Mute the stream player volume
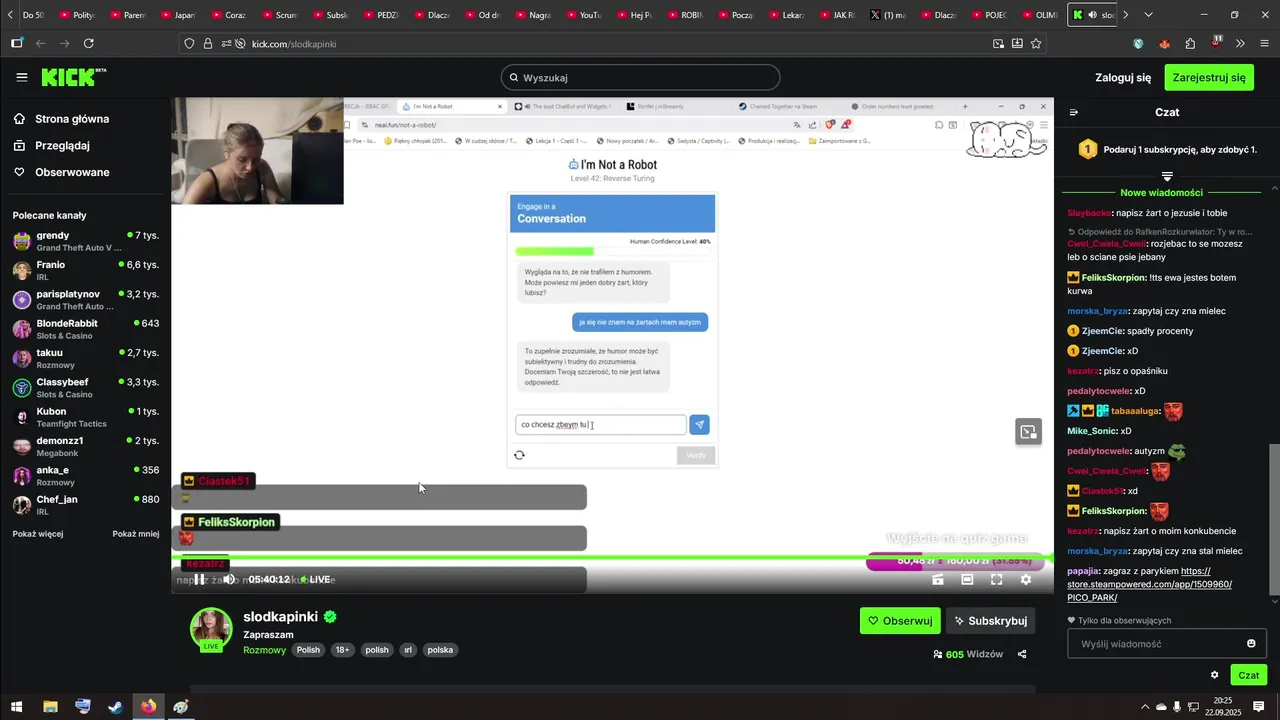Viewport: 1280px width, 720px height. 229,579
